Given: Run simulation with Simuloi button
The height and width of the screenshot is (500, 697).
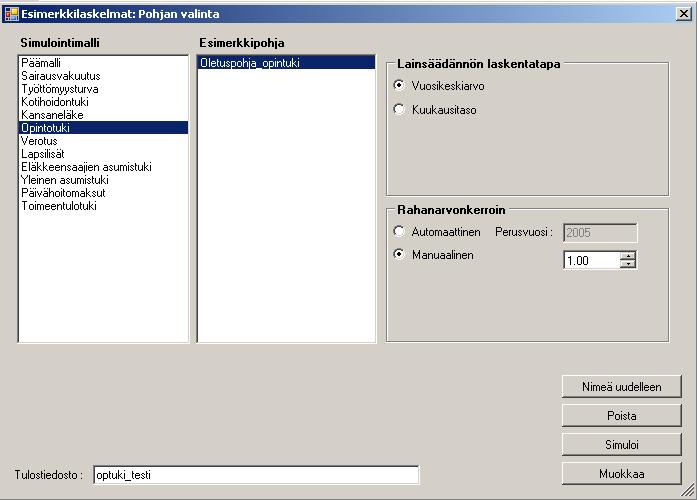Looking at the screenshot, I should 621,444.
